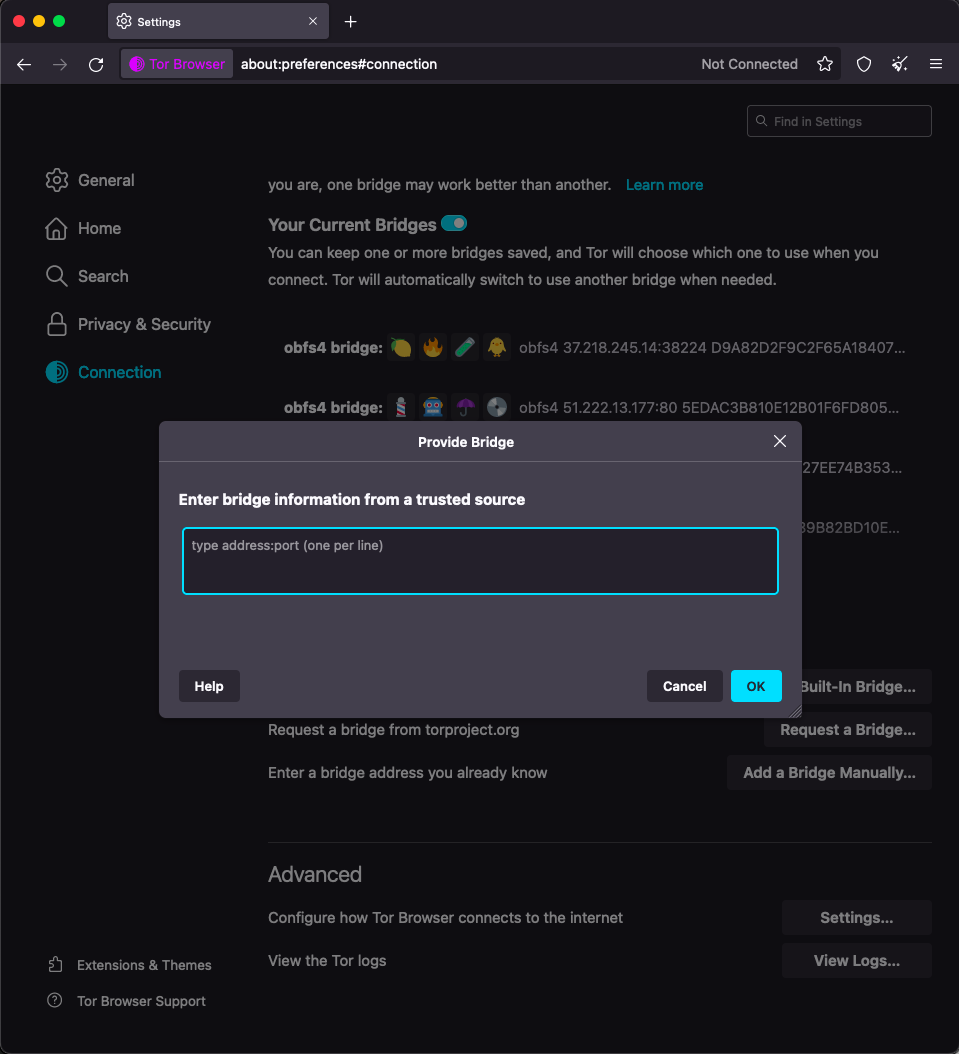The width and height of the screenshot is (959, 1054).
Task: Click the Help button in the dialog
Action: (209, 686)
